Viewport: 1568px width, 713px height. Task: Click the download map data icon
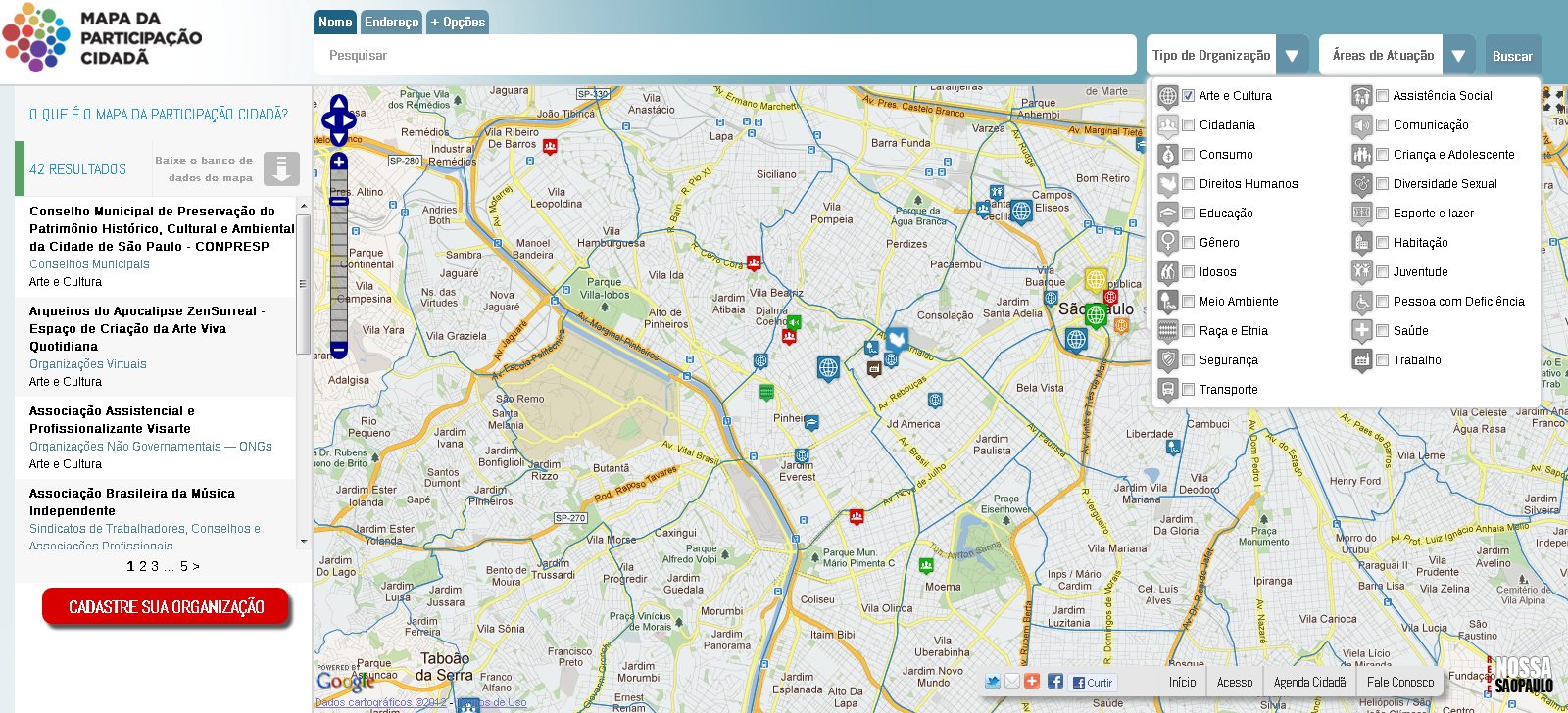281,168
